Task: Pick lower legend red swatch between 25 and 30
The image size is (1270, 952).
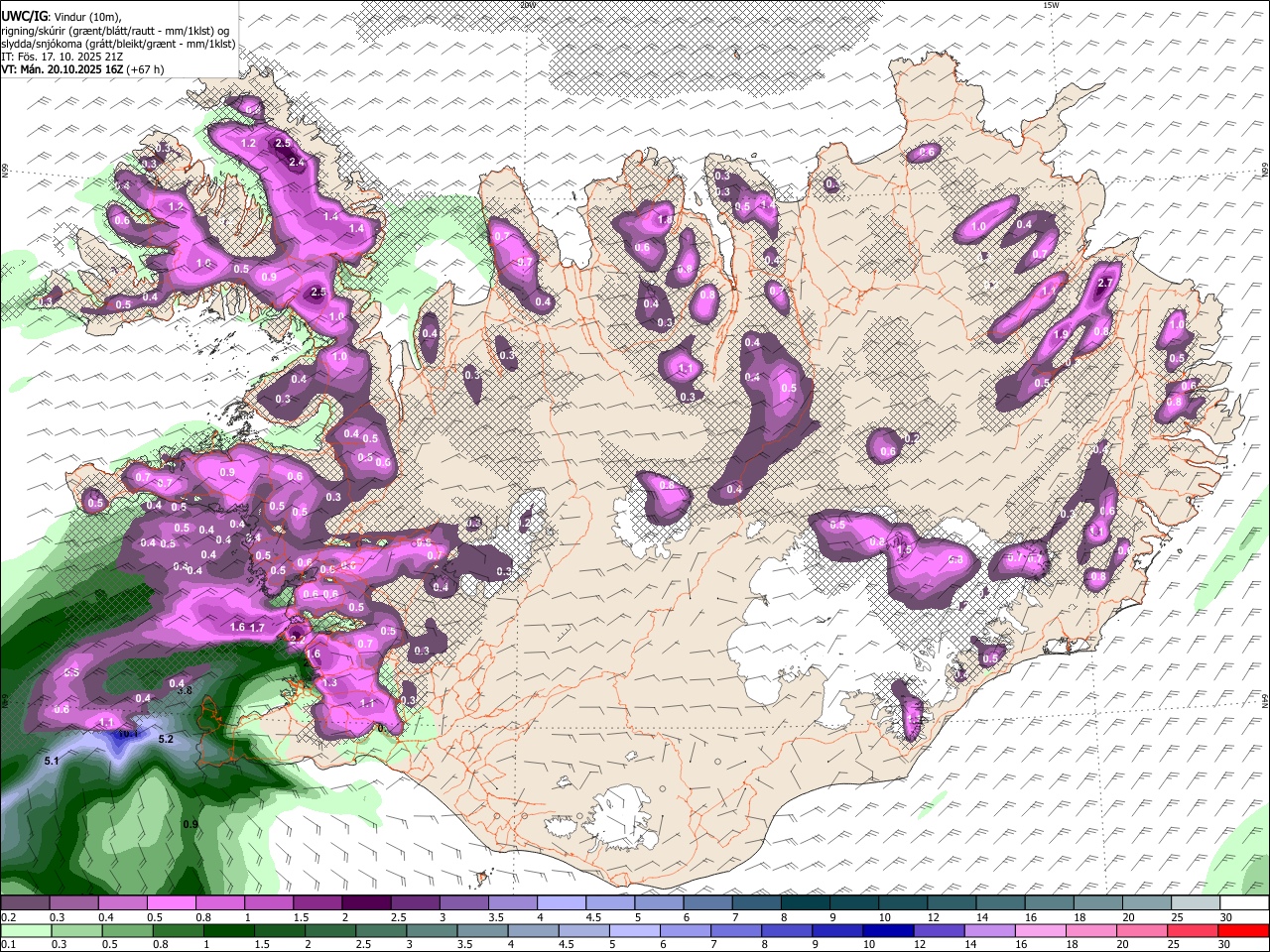Action: pos(1194,931)
